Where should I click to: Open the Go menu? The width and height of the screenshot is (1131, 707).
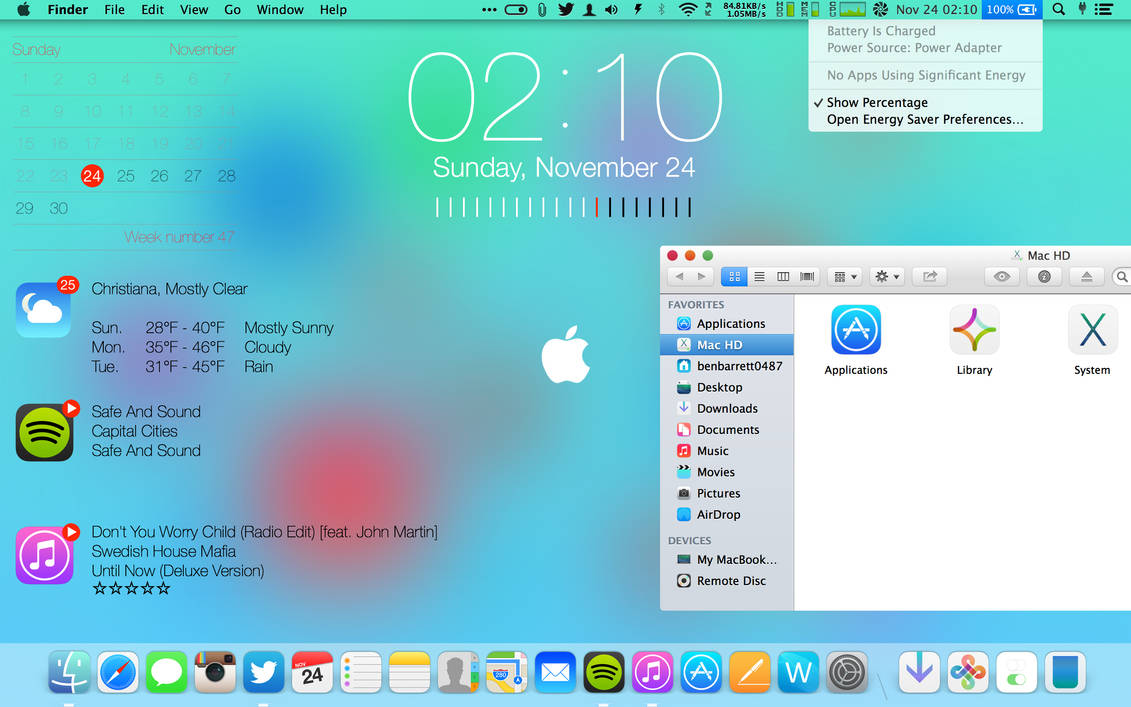pos(232,9)
